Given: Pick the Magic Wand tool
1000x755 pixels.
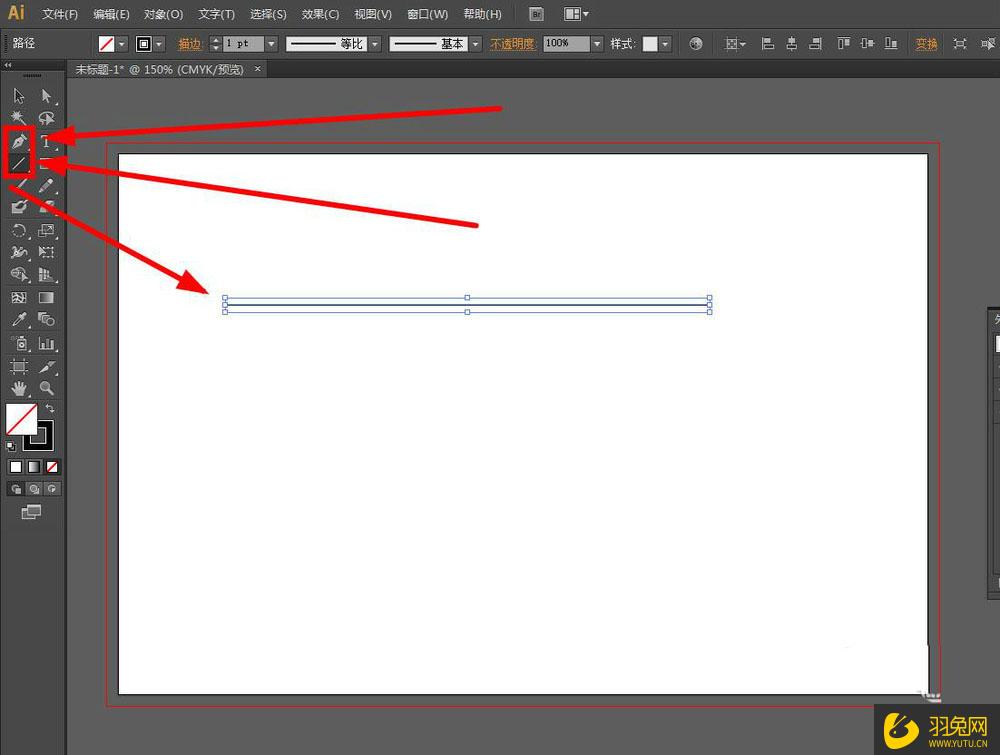Looking at the screenshot, I should click(19, 118).
